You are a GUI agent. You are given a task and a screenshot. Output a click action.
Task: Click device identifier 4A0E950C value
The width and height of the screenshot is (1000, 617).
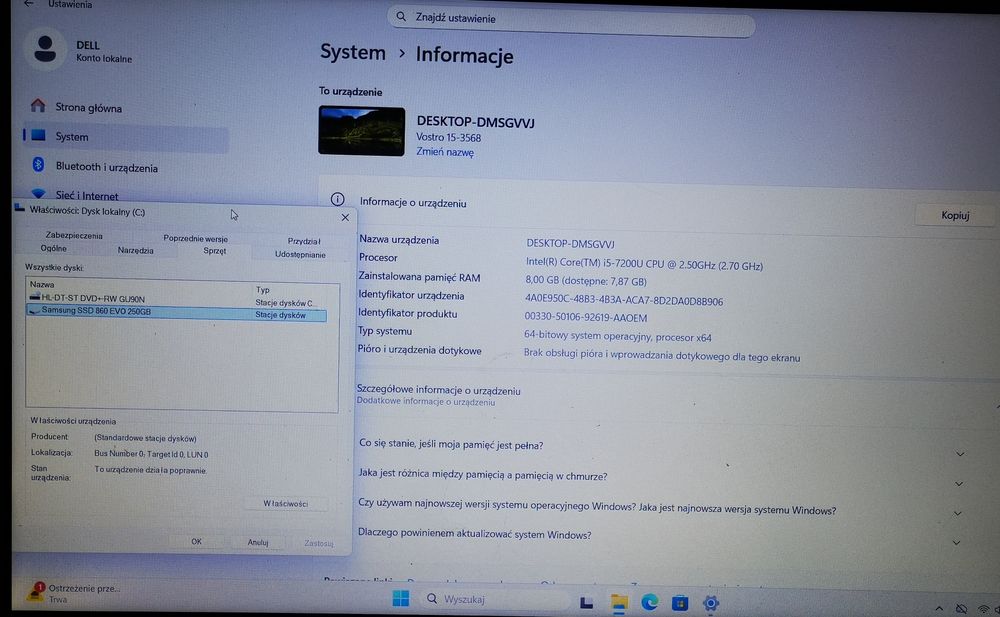[x=624, y=300]
